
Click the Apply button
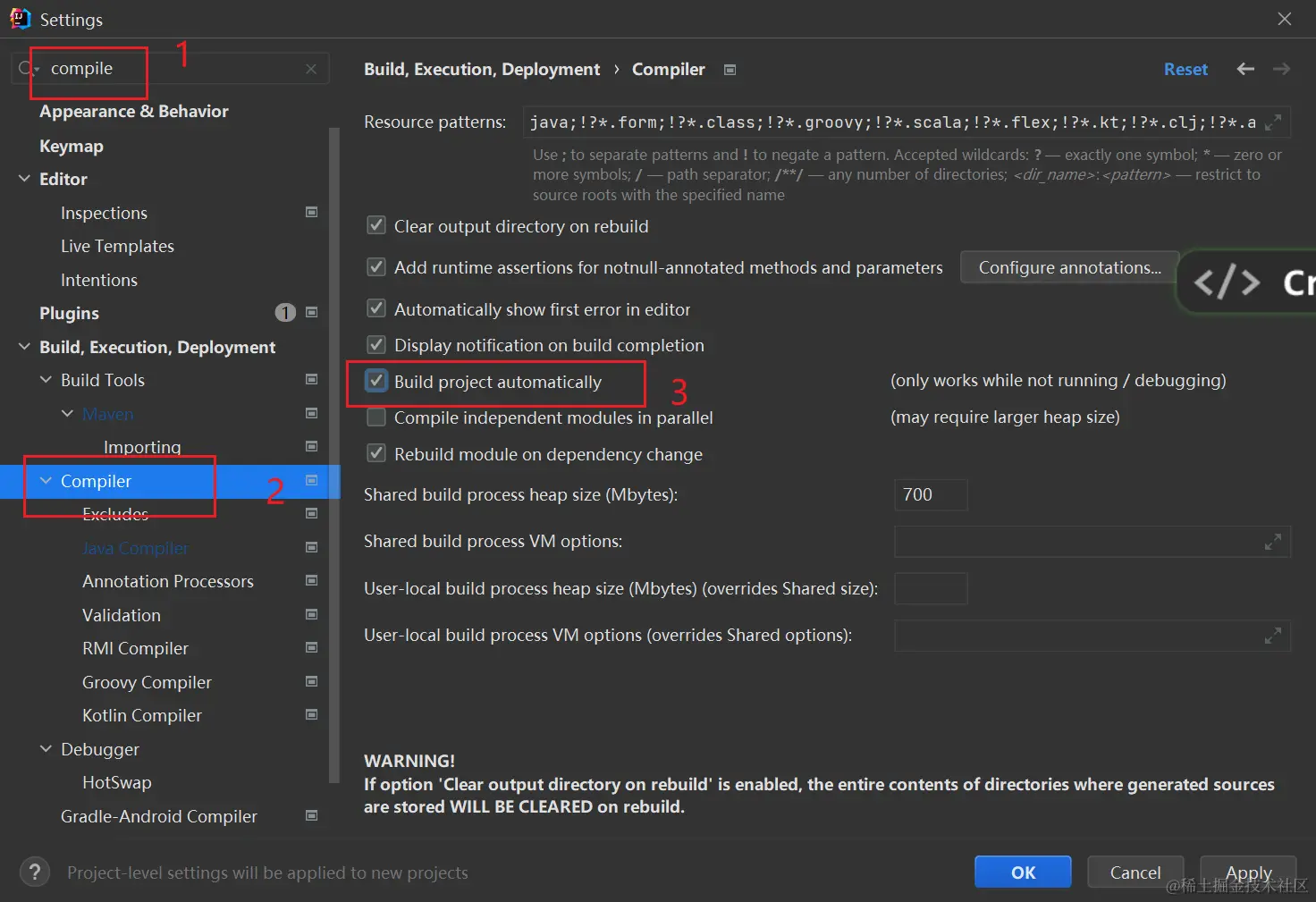(1248, 872)
